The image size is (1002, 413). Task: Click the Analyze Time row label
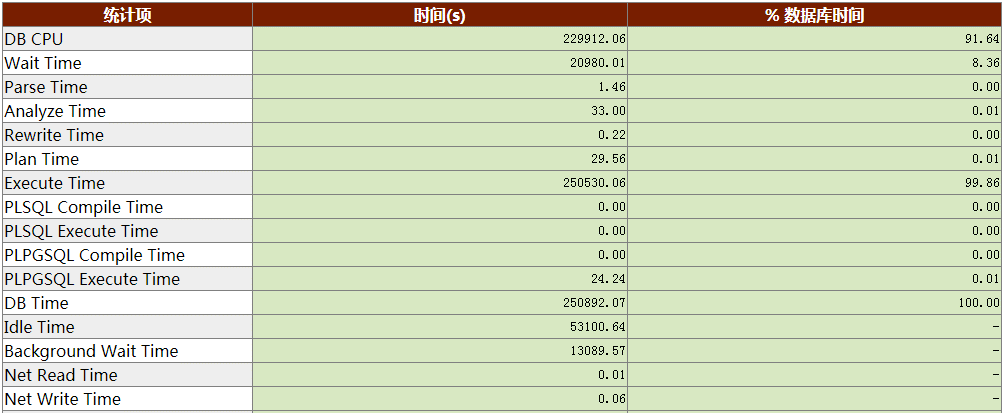[55, 111]
